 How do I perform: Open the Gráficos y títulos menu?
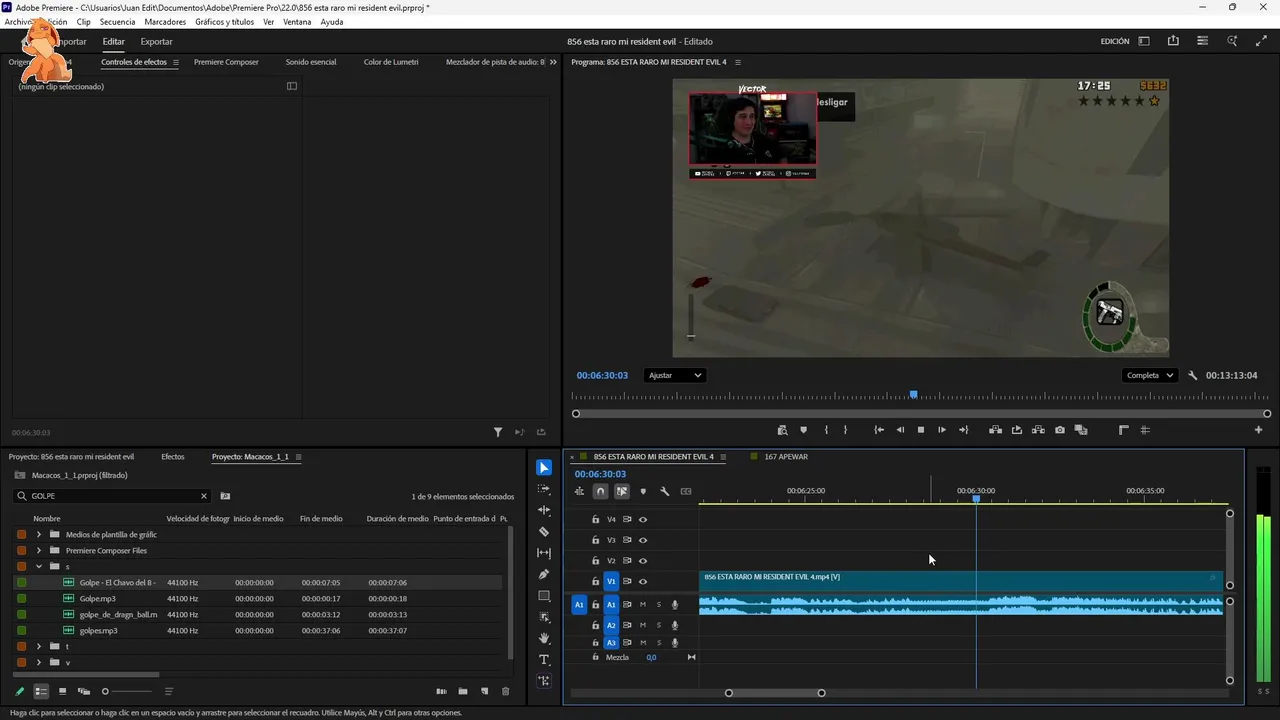(x=225, y=22)
